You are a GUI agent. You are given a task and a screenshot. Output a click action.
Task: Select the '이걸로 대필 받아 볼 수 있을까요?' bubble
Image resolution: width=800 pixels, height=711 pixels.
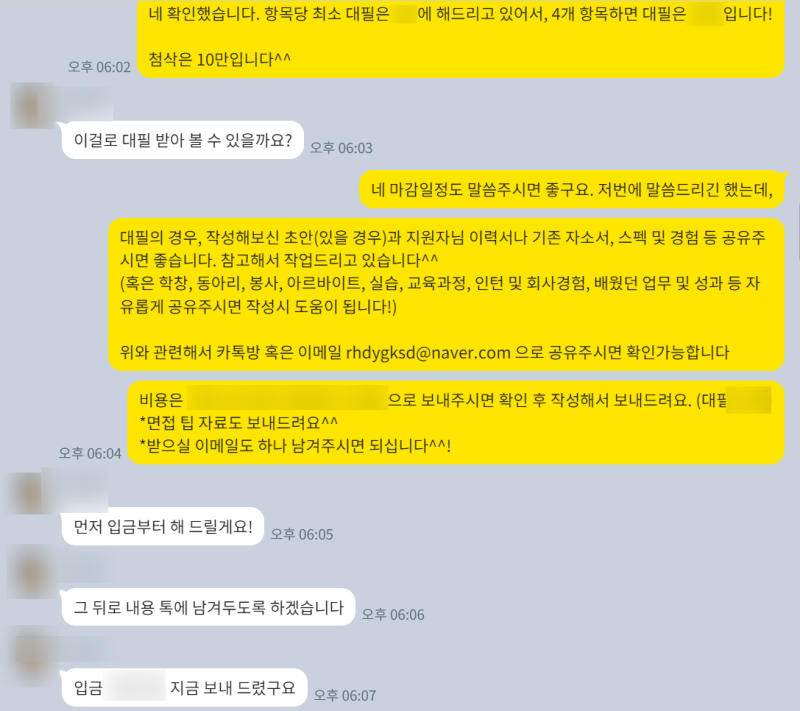(x=183, y=140)
